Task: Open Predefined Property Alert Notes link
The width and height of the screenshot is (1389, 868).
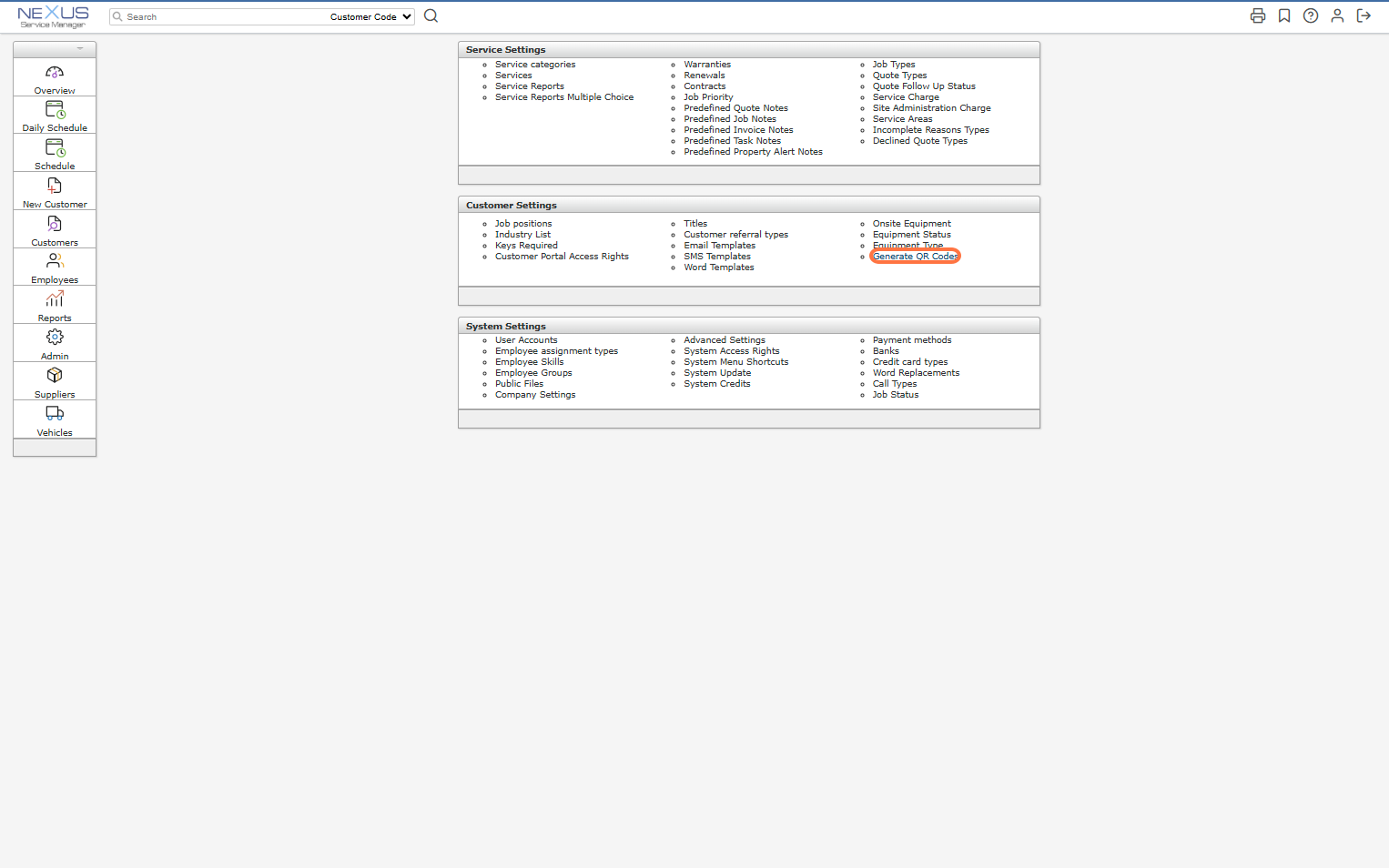Action: click(x=753, y=152)
